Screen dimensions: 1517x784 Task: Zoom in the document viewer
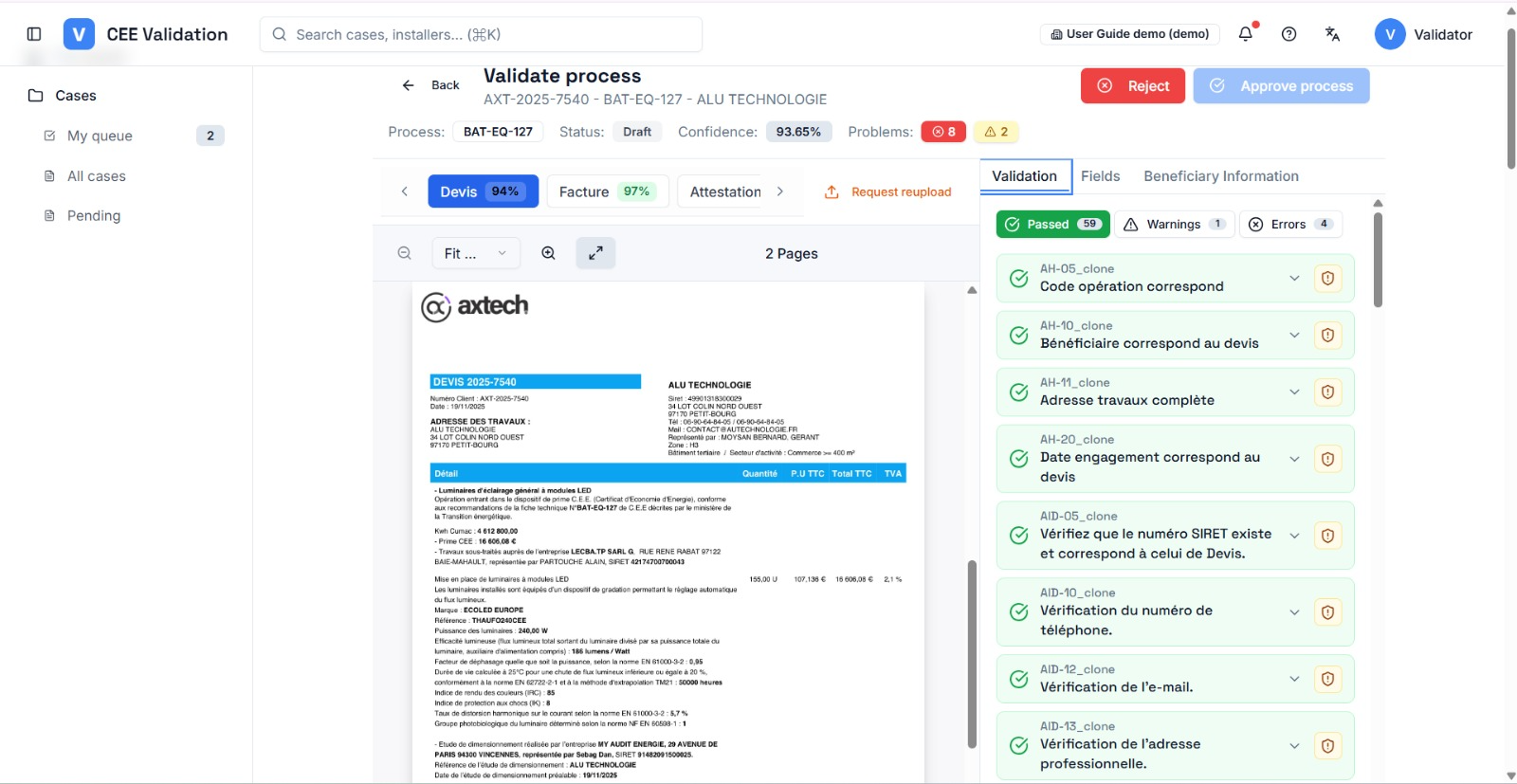548,253
